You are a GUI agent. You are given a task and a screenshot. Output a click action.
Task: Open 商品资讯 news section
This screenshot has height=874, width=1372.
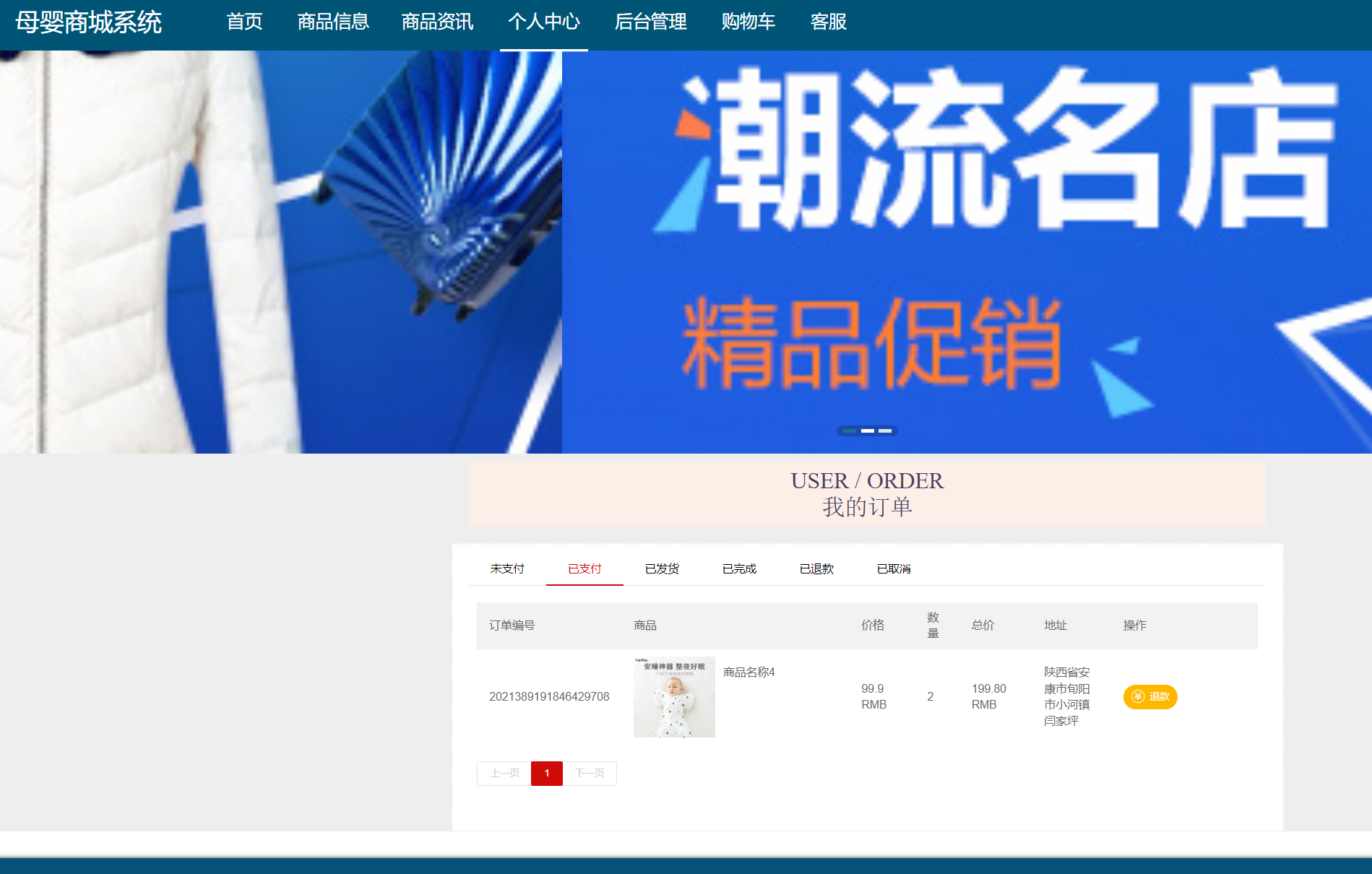pyautogui.click(x=437, y=22)
